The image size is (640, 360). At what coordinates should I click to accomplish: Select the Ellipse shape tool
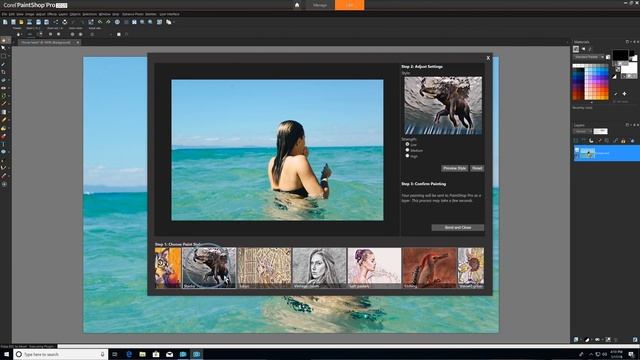click(4, 152)
